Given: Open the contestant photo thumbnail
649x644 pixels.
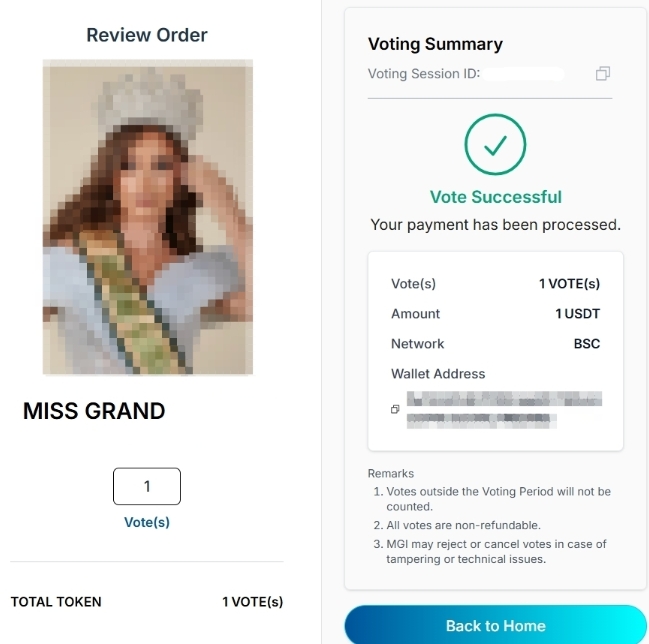Looking at the screenshot, I should 147,217.
